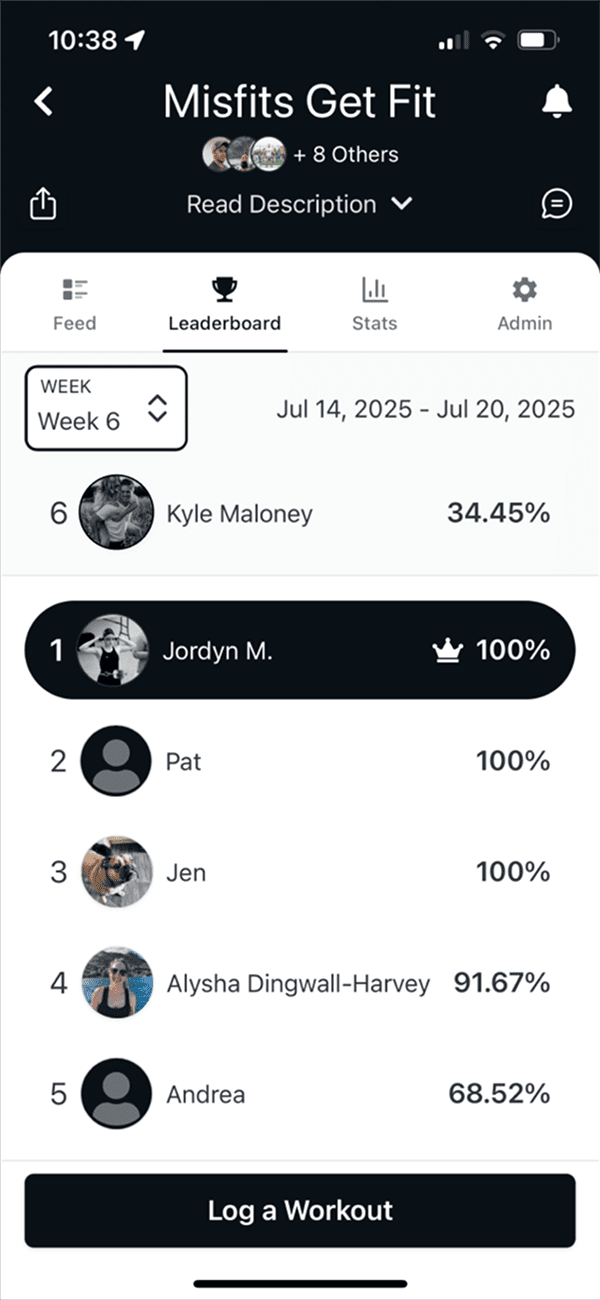
Task: Select Jordyn M.'s leaderboard entry
Action: (x=300, y=649)
